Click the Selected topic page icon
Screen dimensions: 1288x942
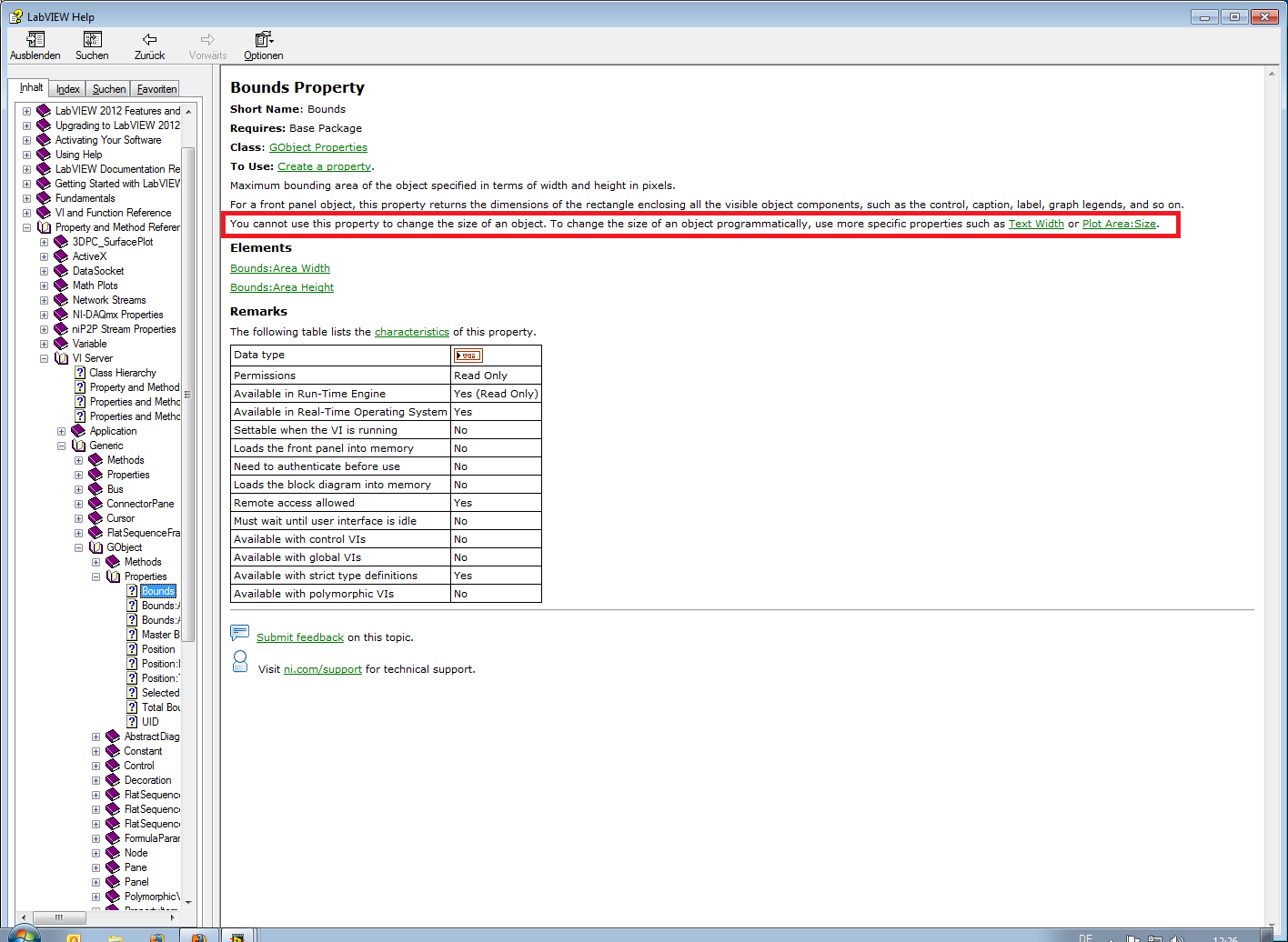pos(132,693)
